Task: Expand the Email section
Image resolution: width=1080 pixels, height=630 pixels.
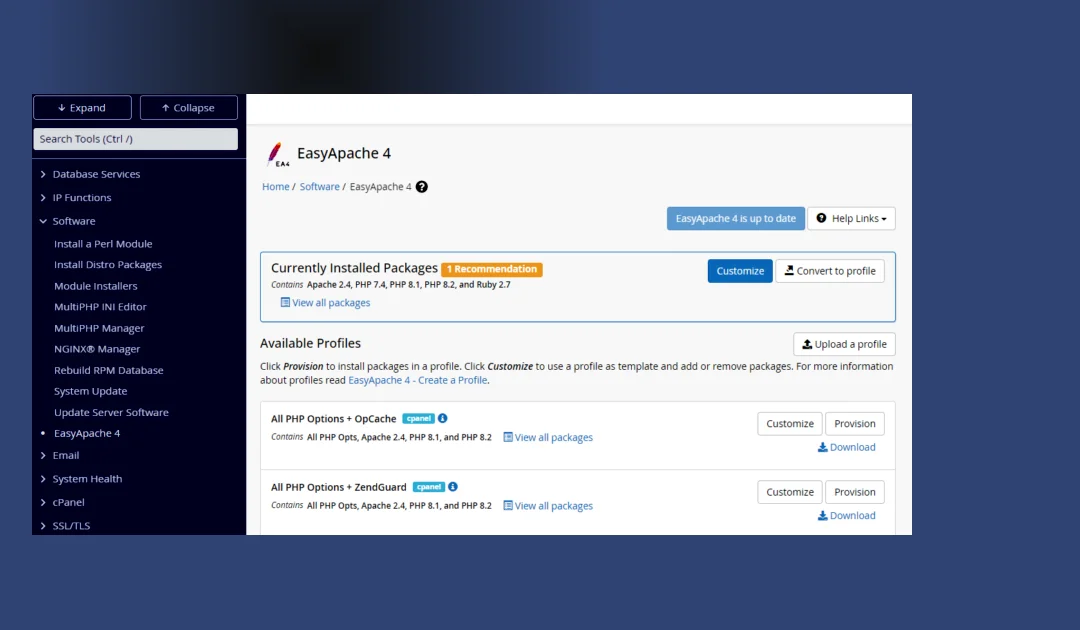Action: 65,455
